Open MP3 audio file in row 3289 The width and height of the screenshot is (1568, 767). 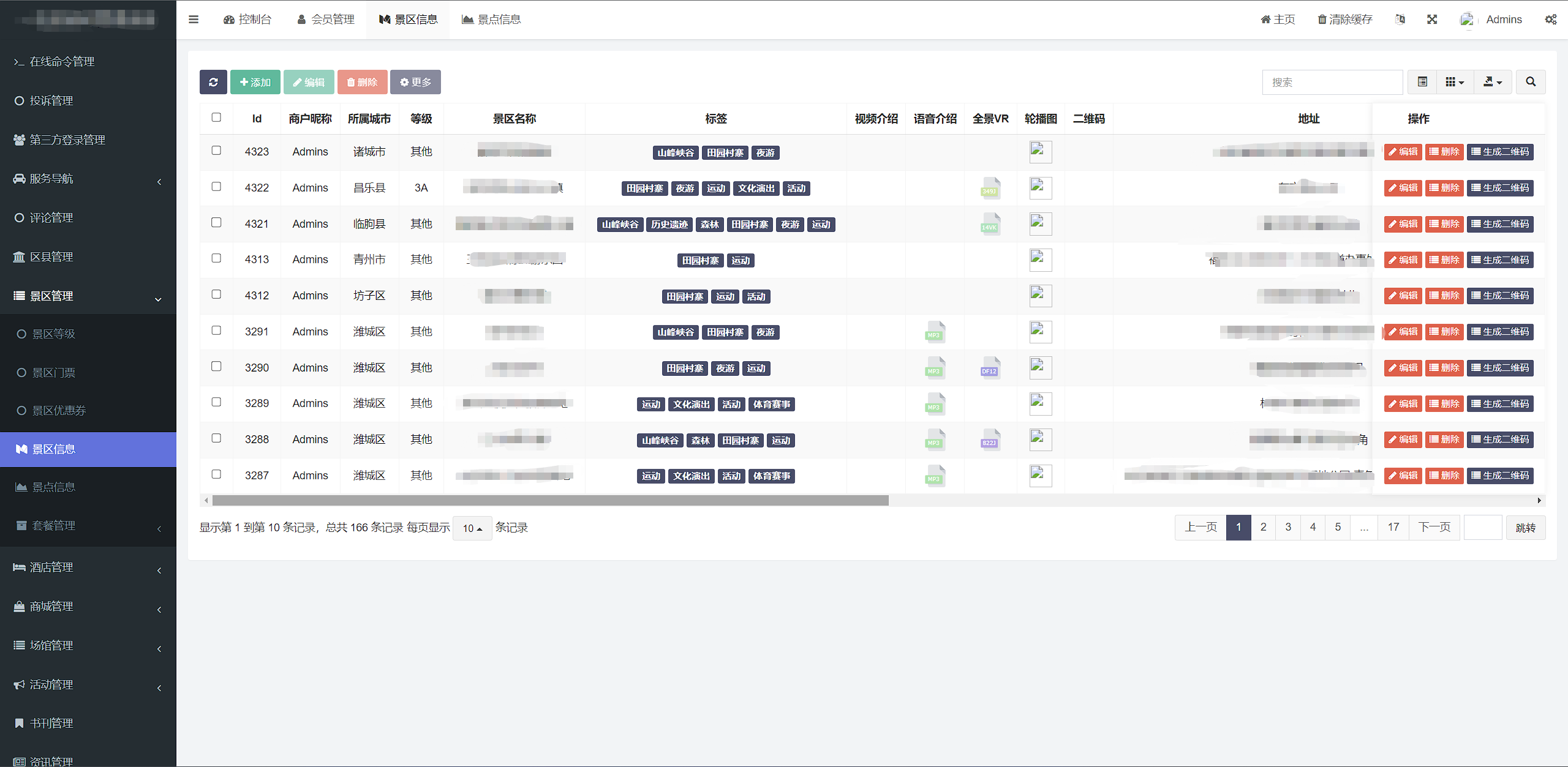935,404
